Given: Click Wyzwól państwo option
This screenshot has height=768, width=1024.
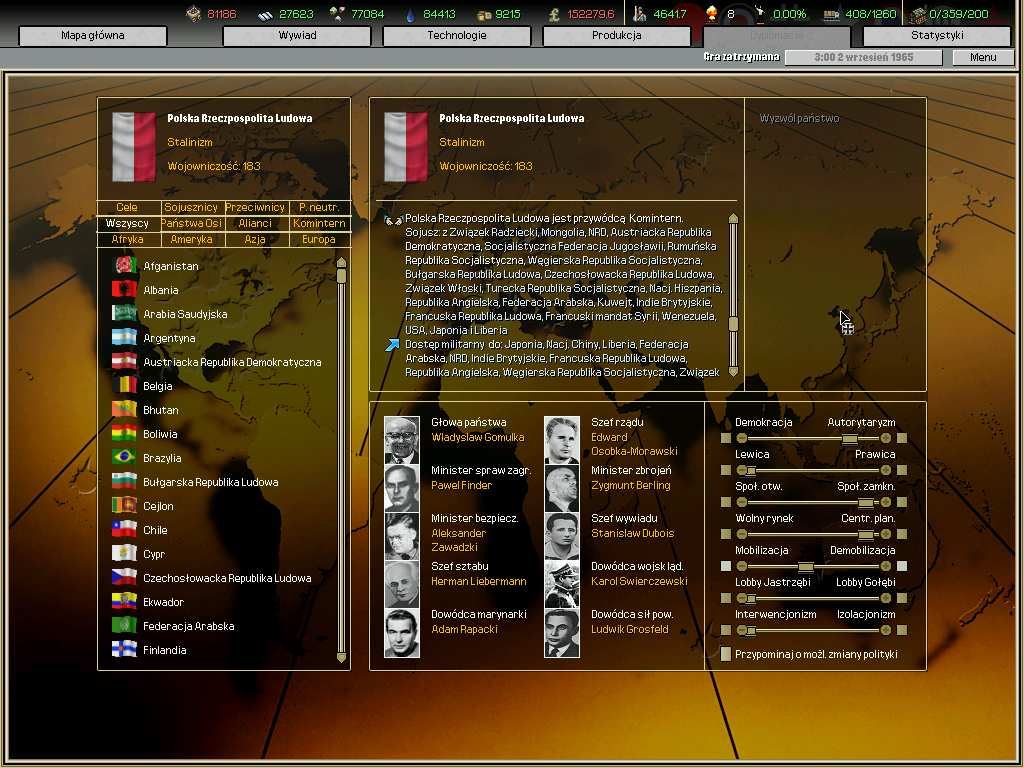Looking at the screenshot, I should 799,118.
